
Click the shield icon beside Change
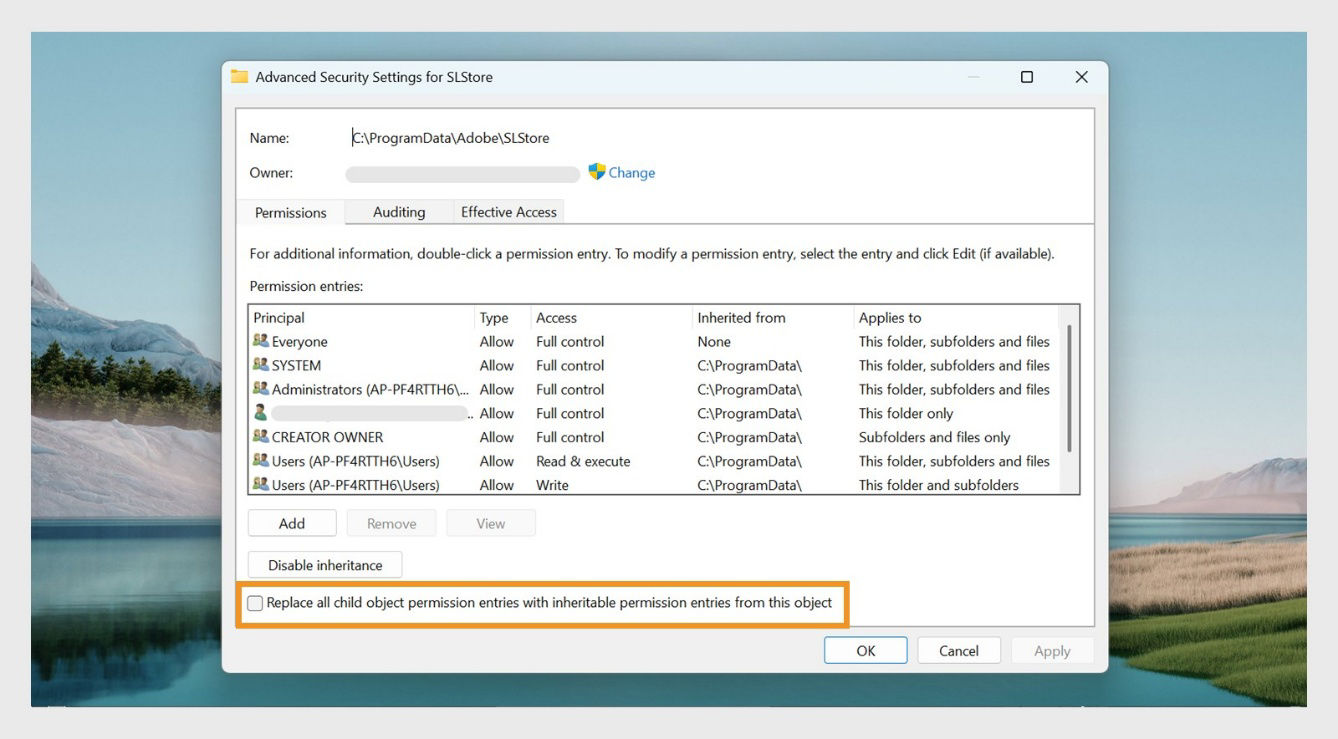(597, 172)
